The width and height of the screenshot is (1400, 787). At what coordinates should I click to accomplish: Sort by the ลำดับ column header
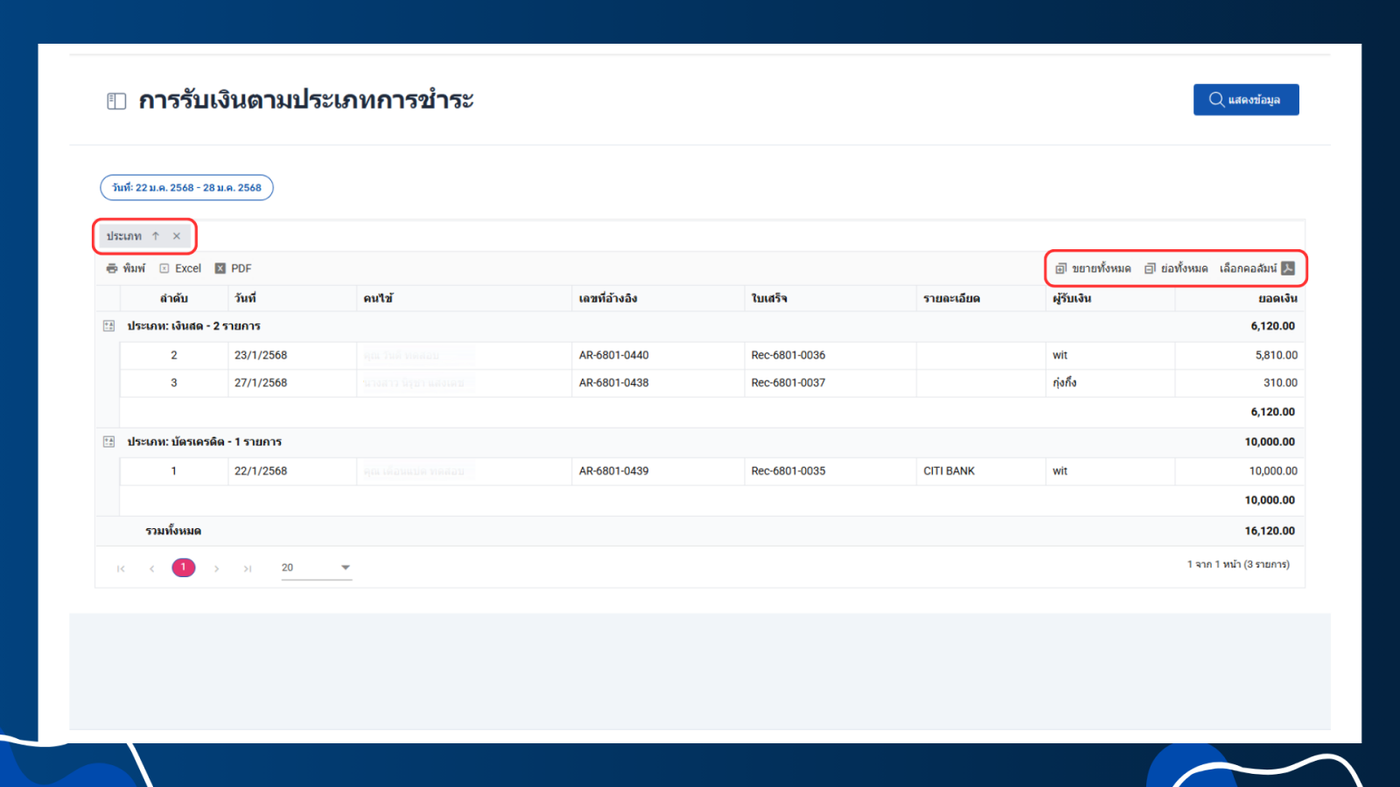[x=174, y=298]
